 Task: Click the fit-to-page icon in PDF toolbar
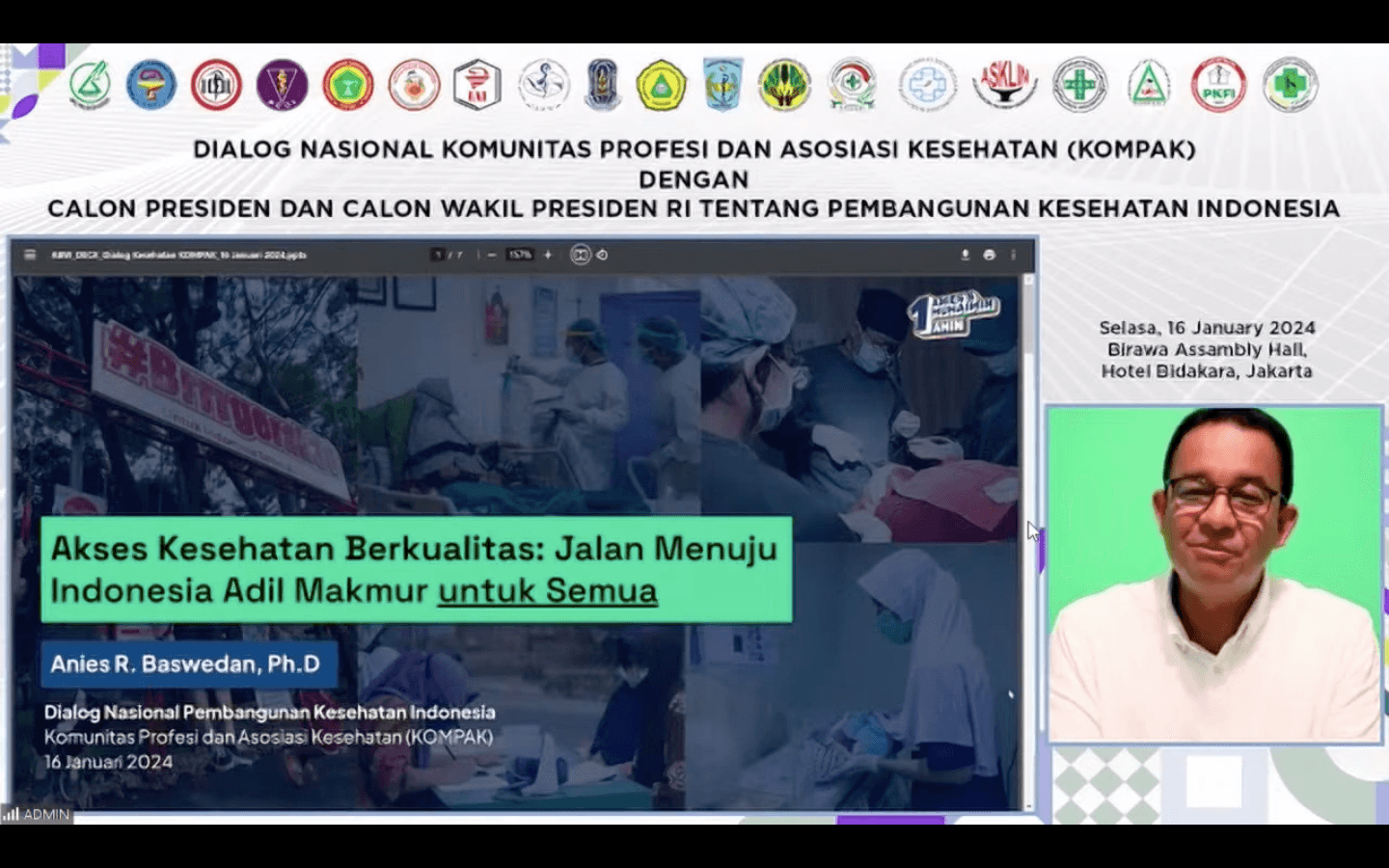[580, 255]
